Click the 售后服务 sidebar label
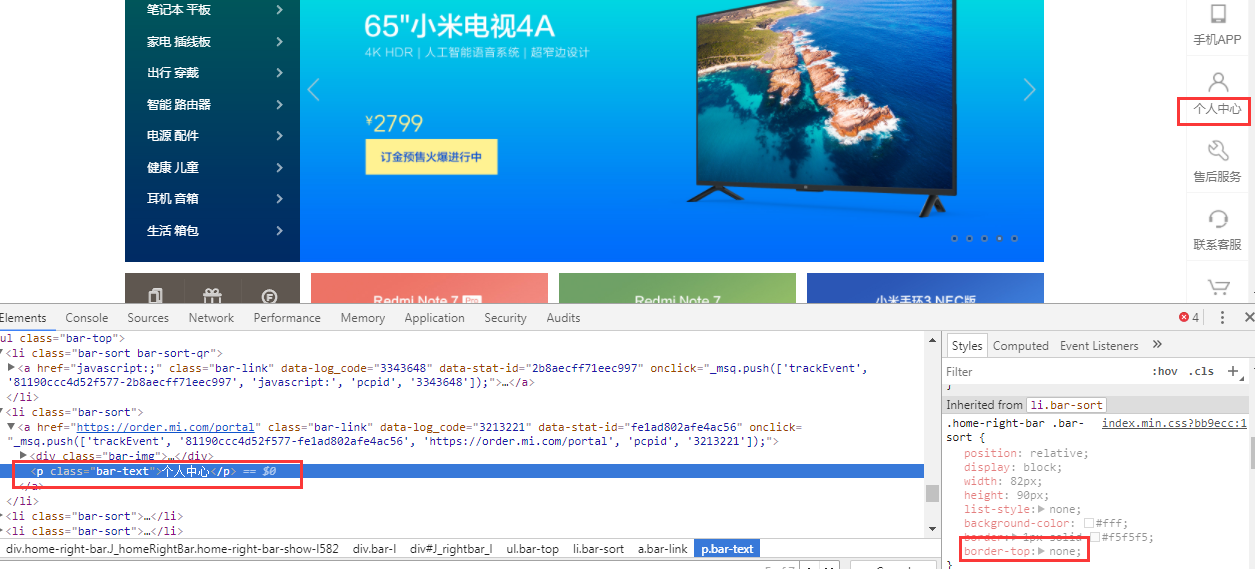 [1217, 177]
